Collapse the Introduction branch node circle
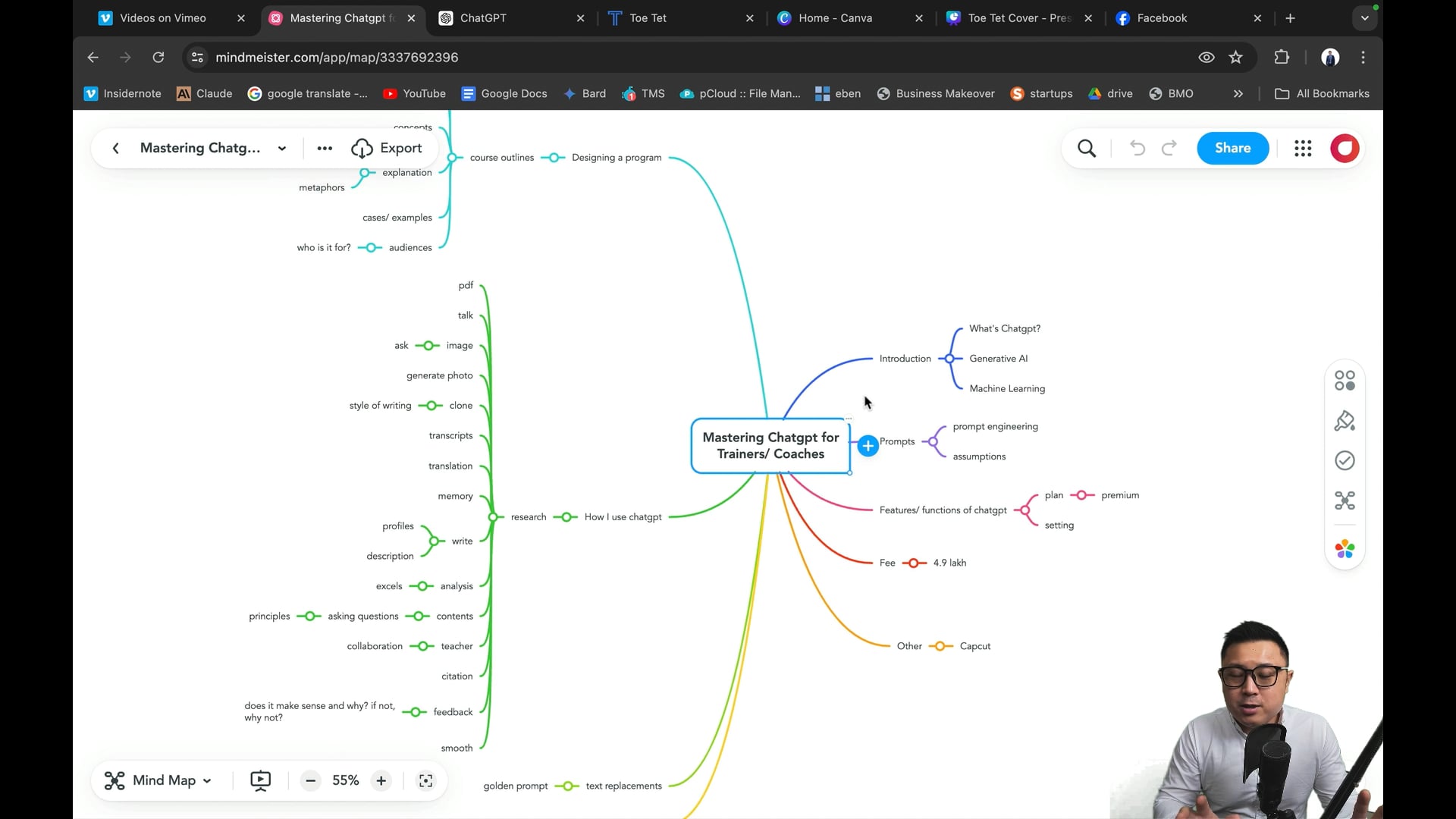1456x819 pixels. 949,359
